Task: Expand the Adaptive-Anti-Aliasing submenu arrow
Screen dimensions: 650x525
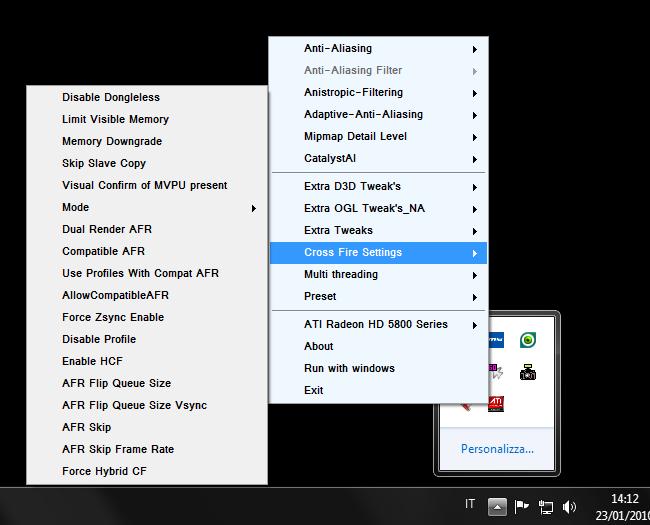Action: point(475,115)
